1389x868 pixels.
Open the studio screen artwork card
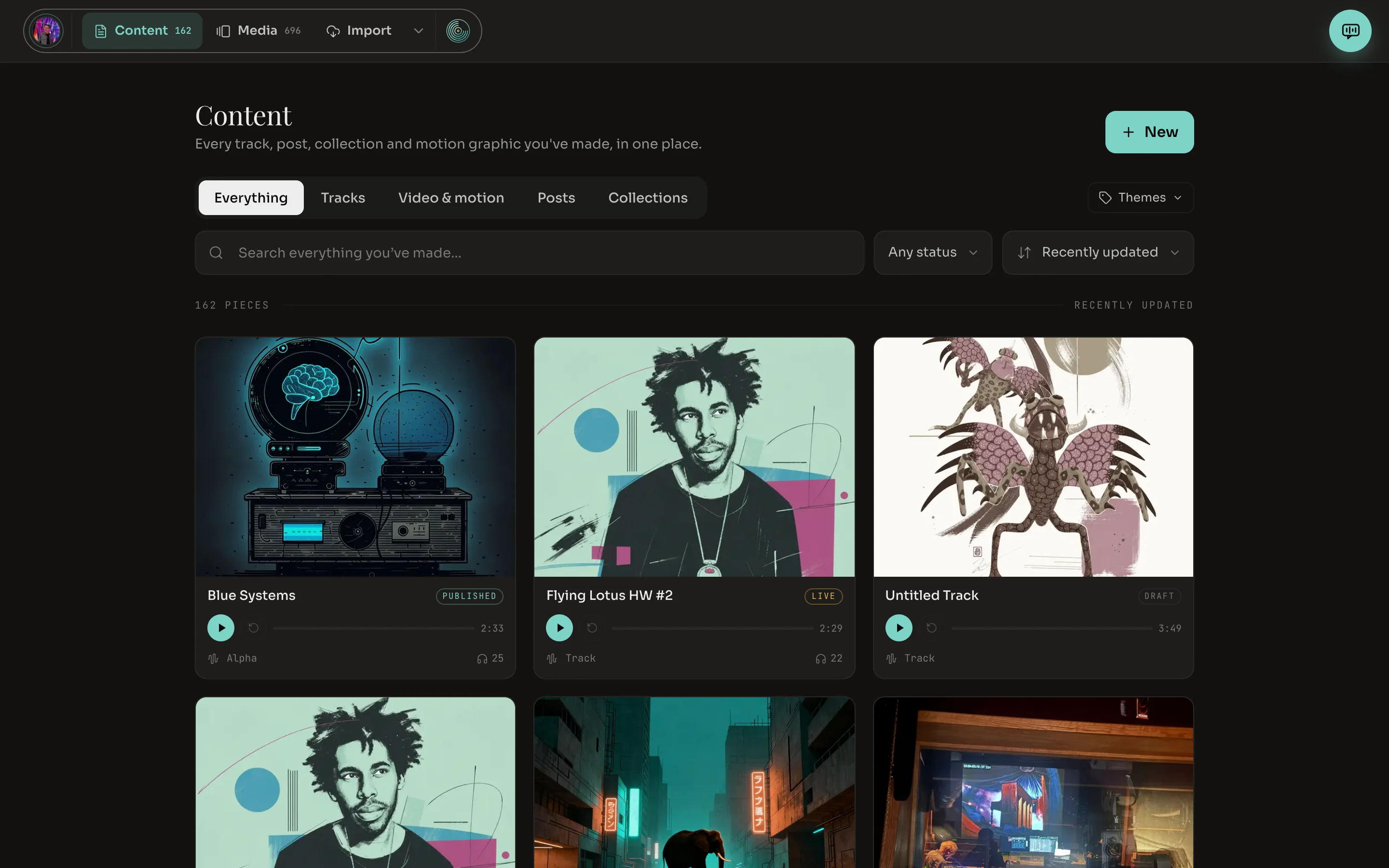click(1033, 783)
